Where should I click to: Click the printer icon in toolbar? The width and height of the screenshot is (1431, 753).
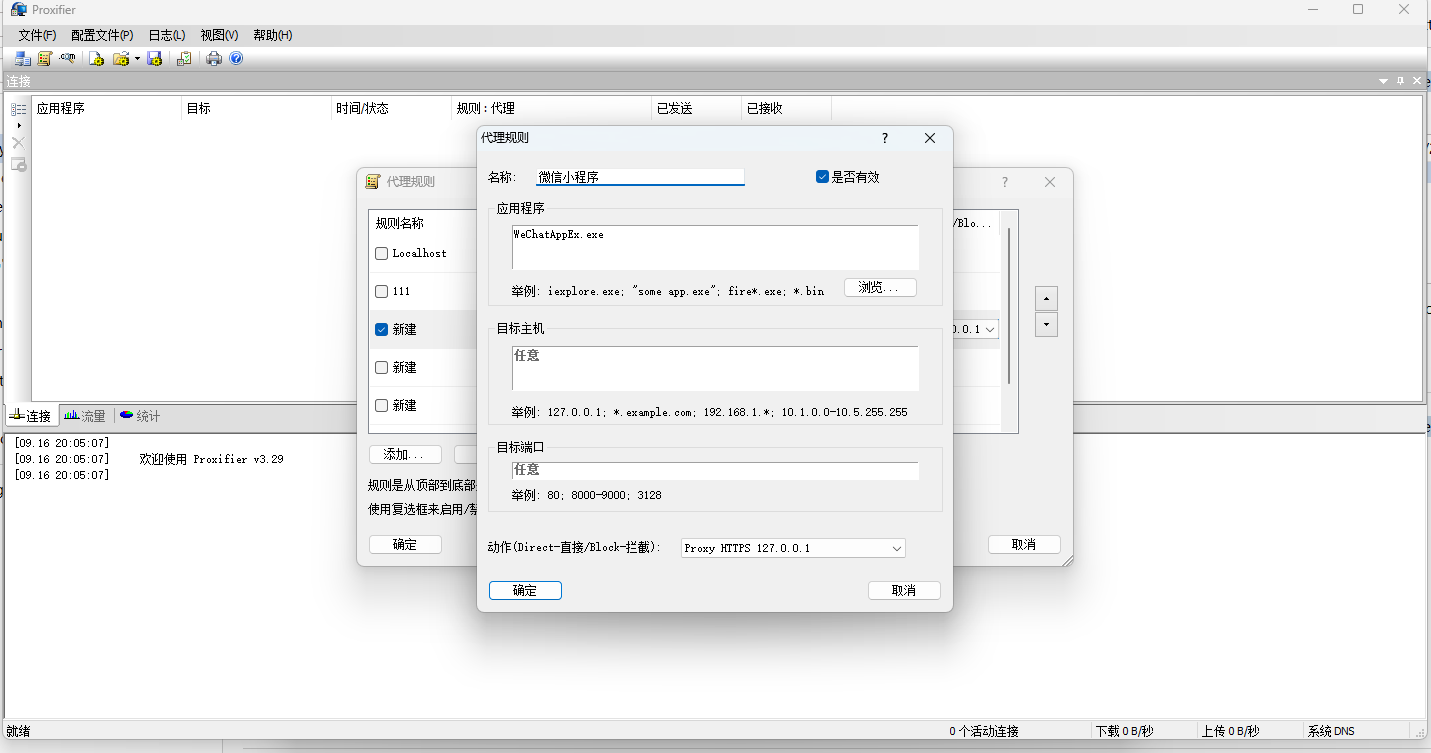[x=213, y=59]
